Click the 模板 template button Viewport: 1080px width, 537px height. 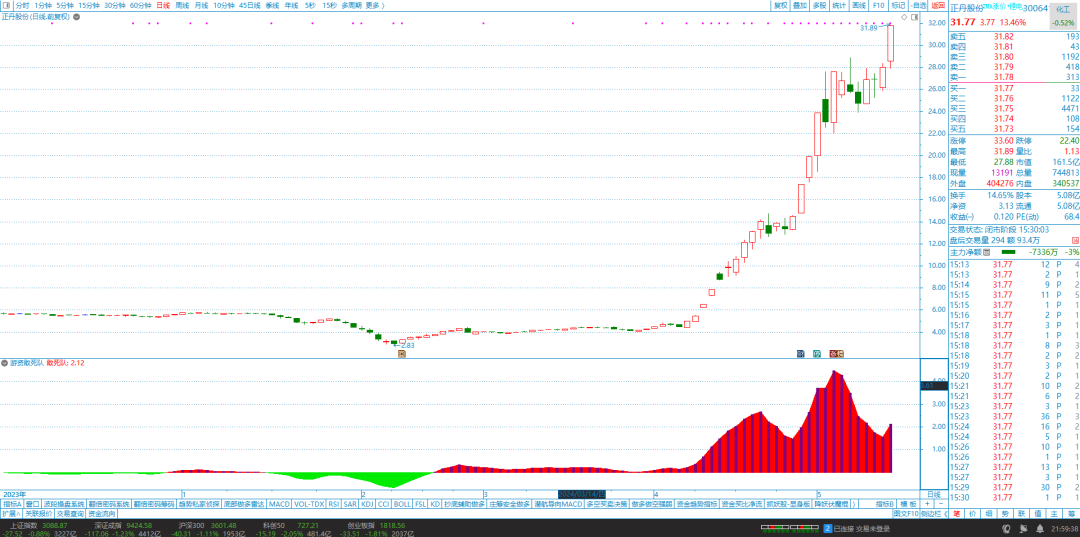908,504
